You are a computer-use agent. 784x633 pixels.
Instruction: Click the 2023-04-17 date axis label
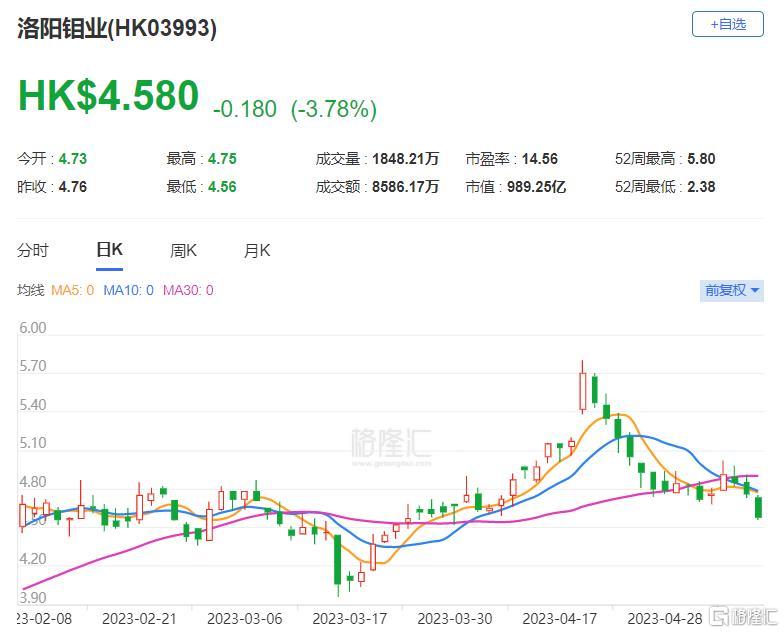click(560, 619)
